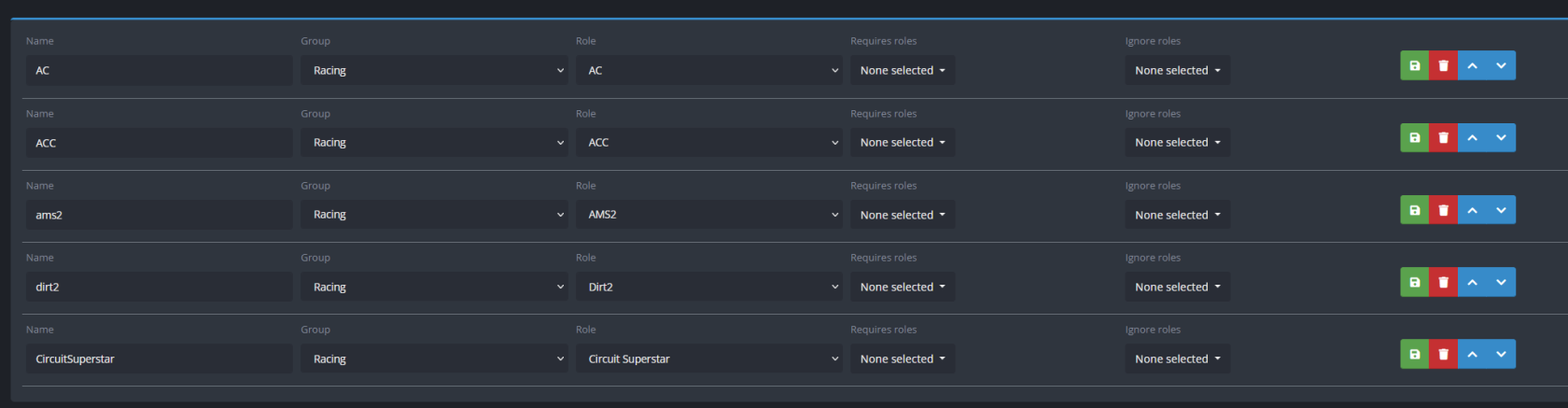Delete the ams2 row

[x=1443, y=210]
